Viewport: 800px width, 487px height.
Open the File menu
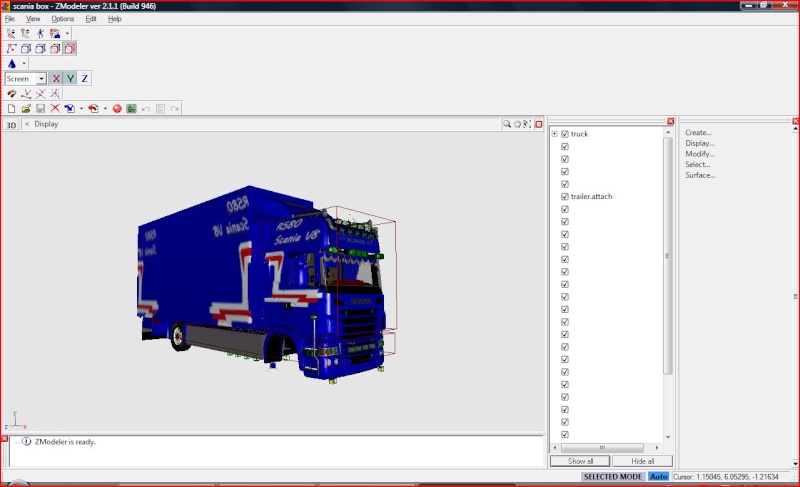pyautogui.click(x=10, y=19)
